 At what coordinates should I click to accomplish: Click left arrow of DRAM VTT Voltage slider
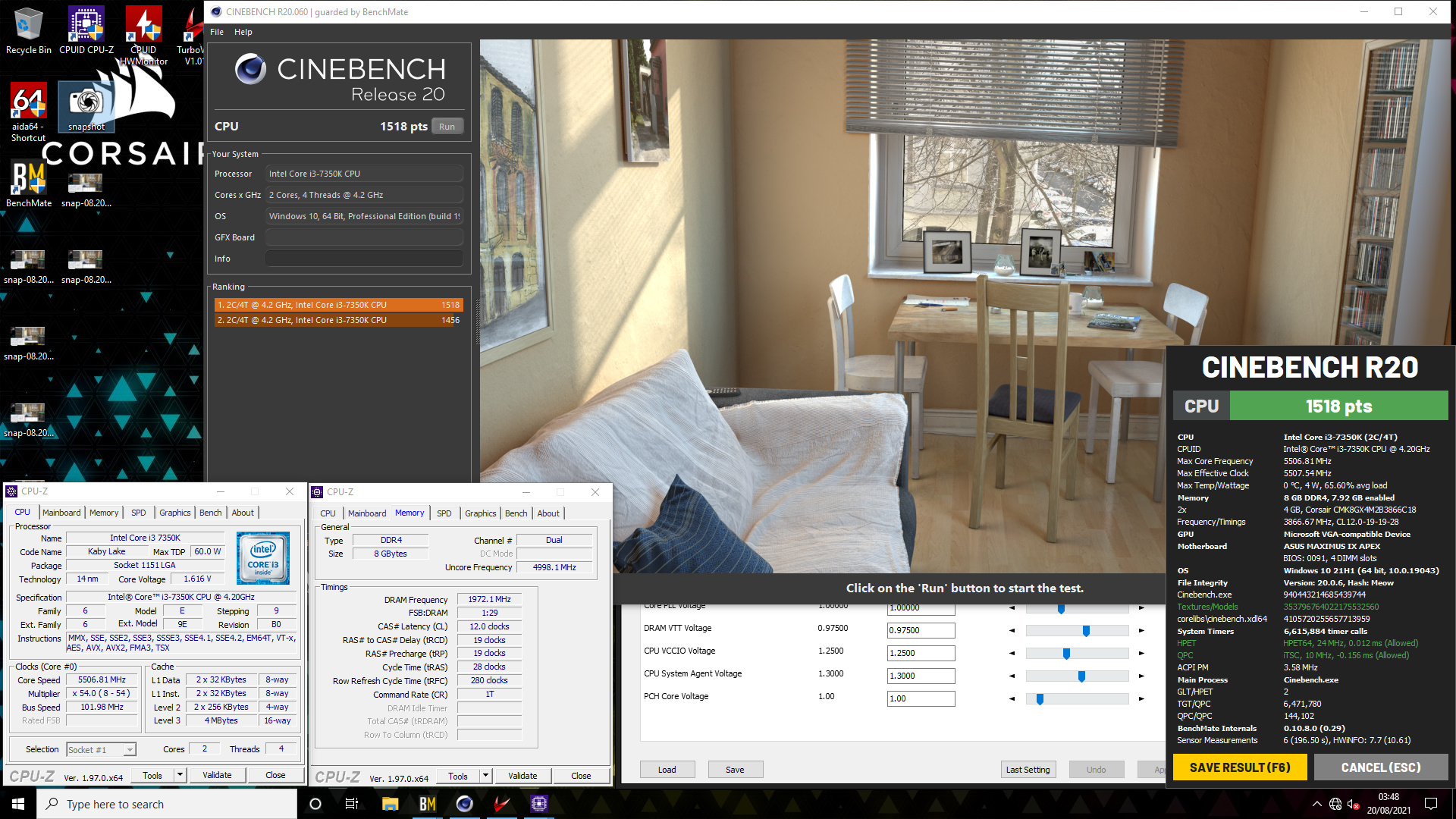pos(1012,630)
